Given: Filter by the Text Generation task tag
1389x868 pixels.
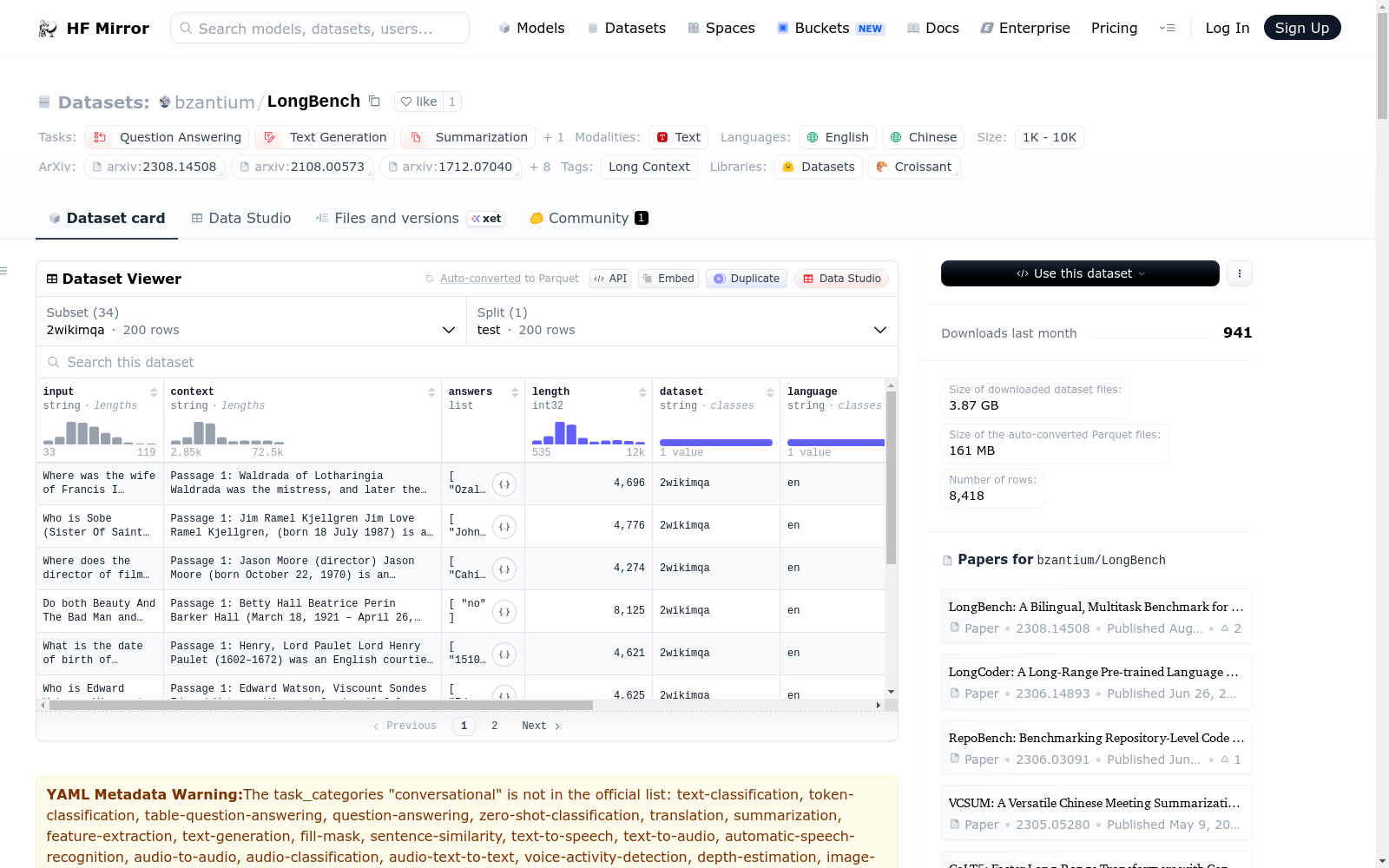Looking at the screenshot, I should pos(325,137).
